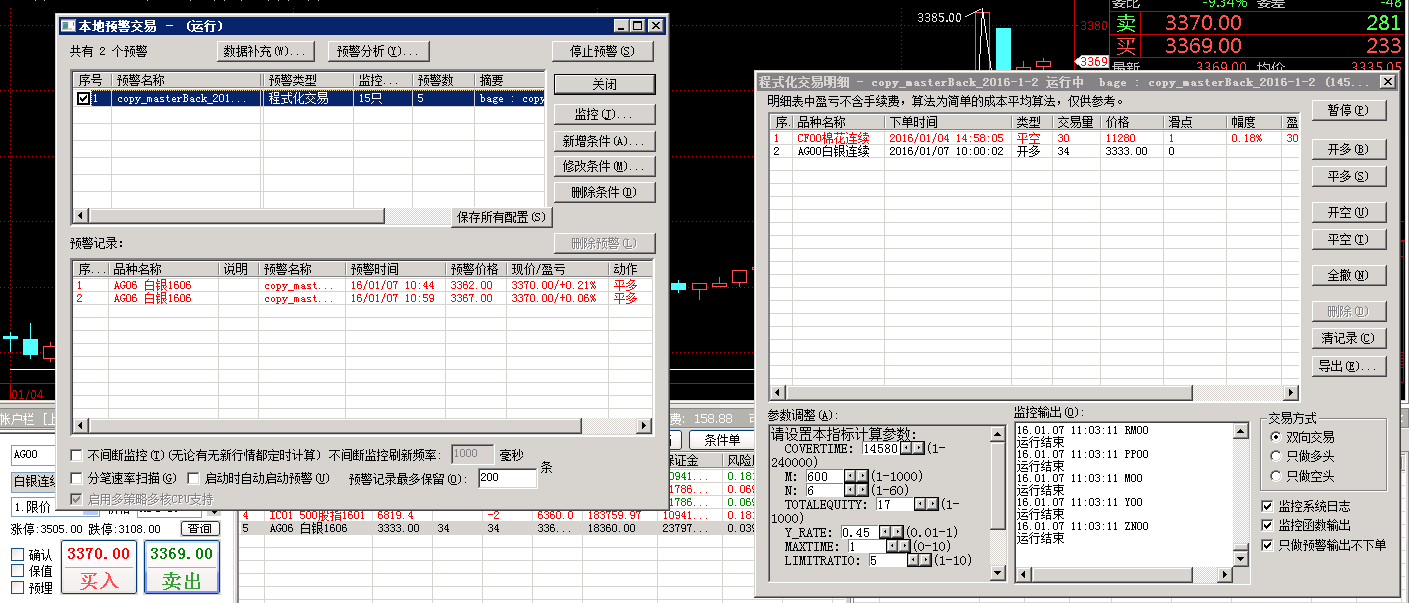Open the 白银连续 contract dropdown
Screen dimensions: 1409x603
click(32, 482)
